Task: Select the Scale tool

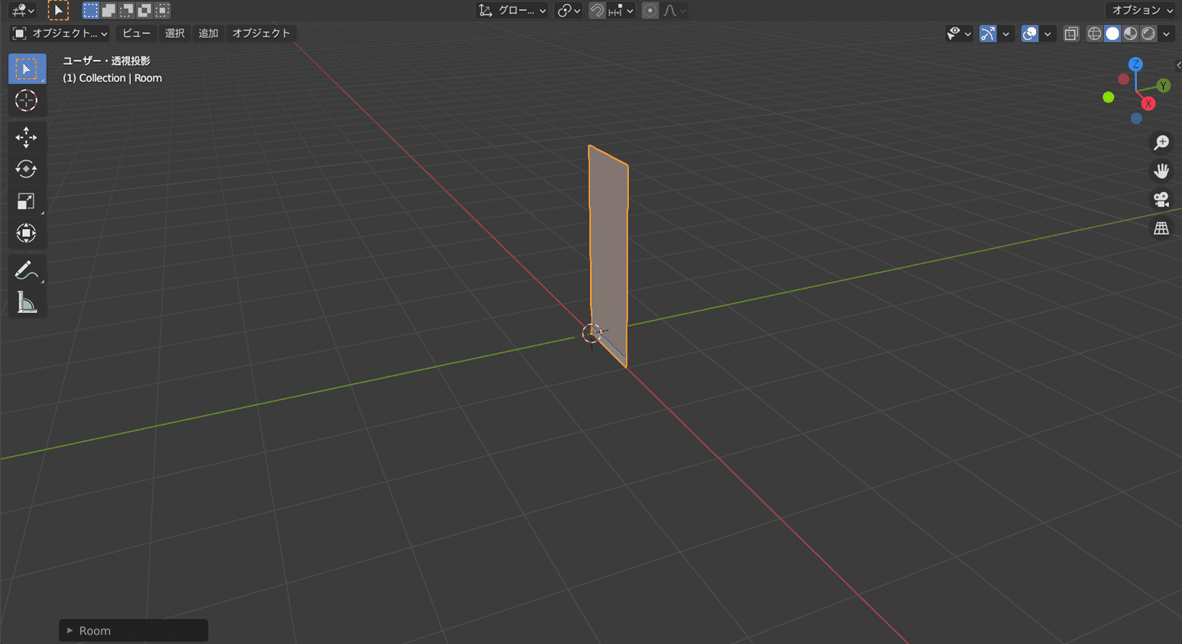Action: pos(26,201)
